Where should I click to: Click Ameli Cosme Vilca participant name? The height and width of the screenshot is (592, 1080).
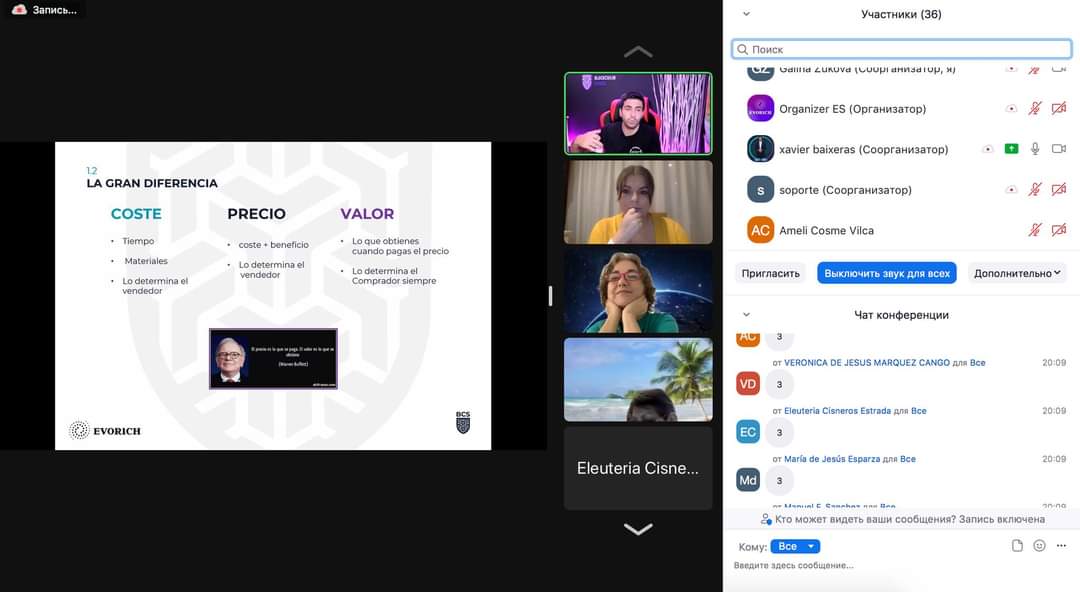click(x=826, y=230)
